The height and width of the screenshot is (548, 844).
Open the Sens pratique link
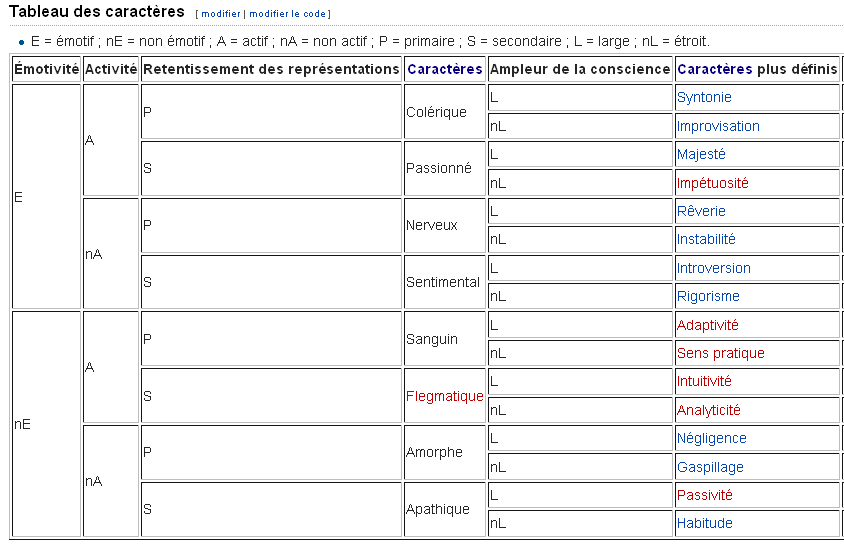[721, 353]
